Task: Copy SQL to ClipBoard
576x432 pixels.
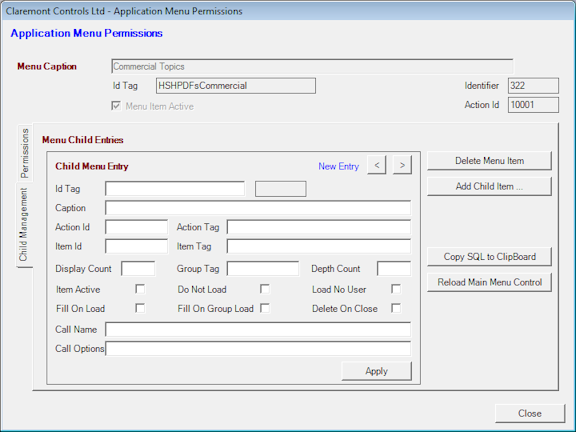Action: pos(489,257)
